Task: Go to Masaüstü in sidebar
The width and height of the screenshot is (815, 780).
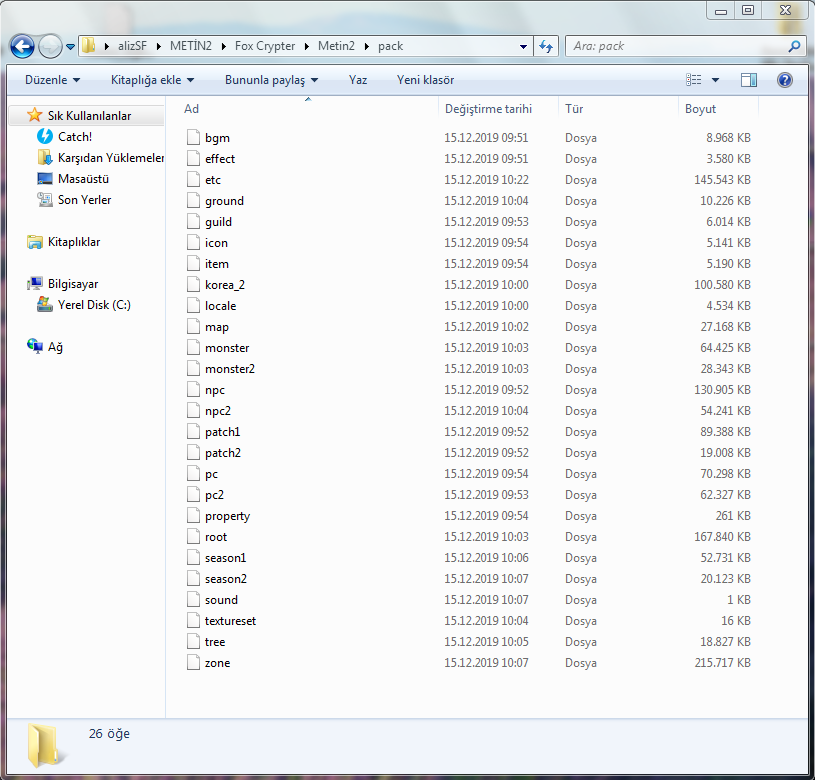Action: (83, 179)
